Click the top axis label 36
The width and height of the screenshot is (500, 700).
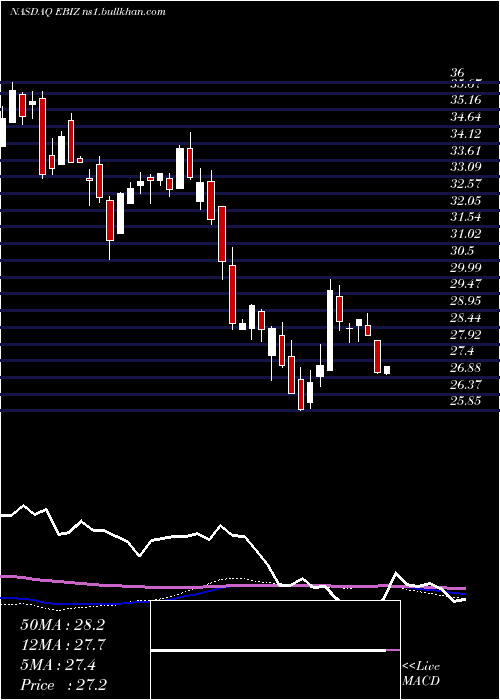tap(458, 73)
